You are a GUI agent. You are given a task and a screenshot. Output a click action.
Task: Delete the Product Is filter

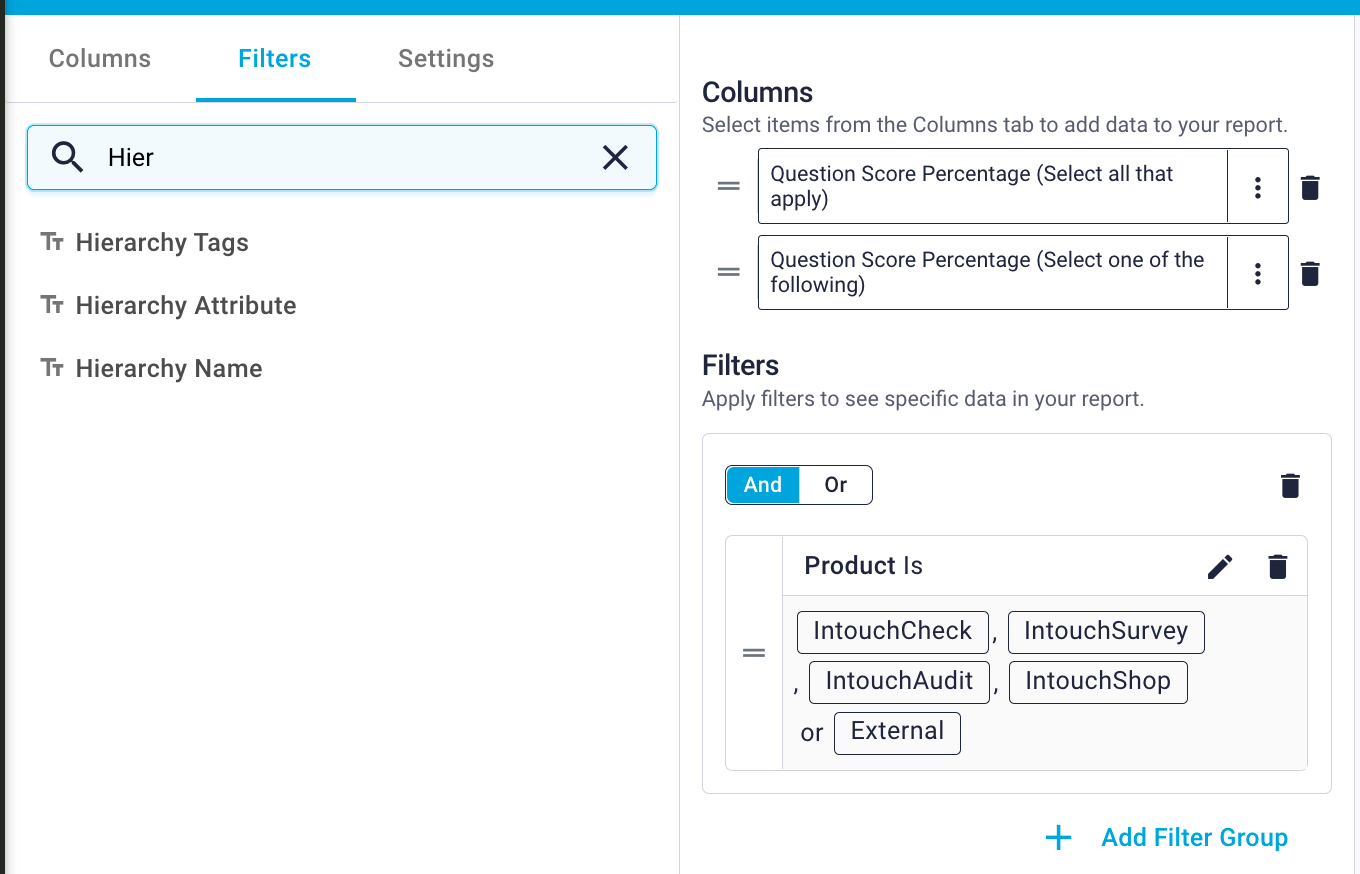click(1277, 567)
